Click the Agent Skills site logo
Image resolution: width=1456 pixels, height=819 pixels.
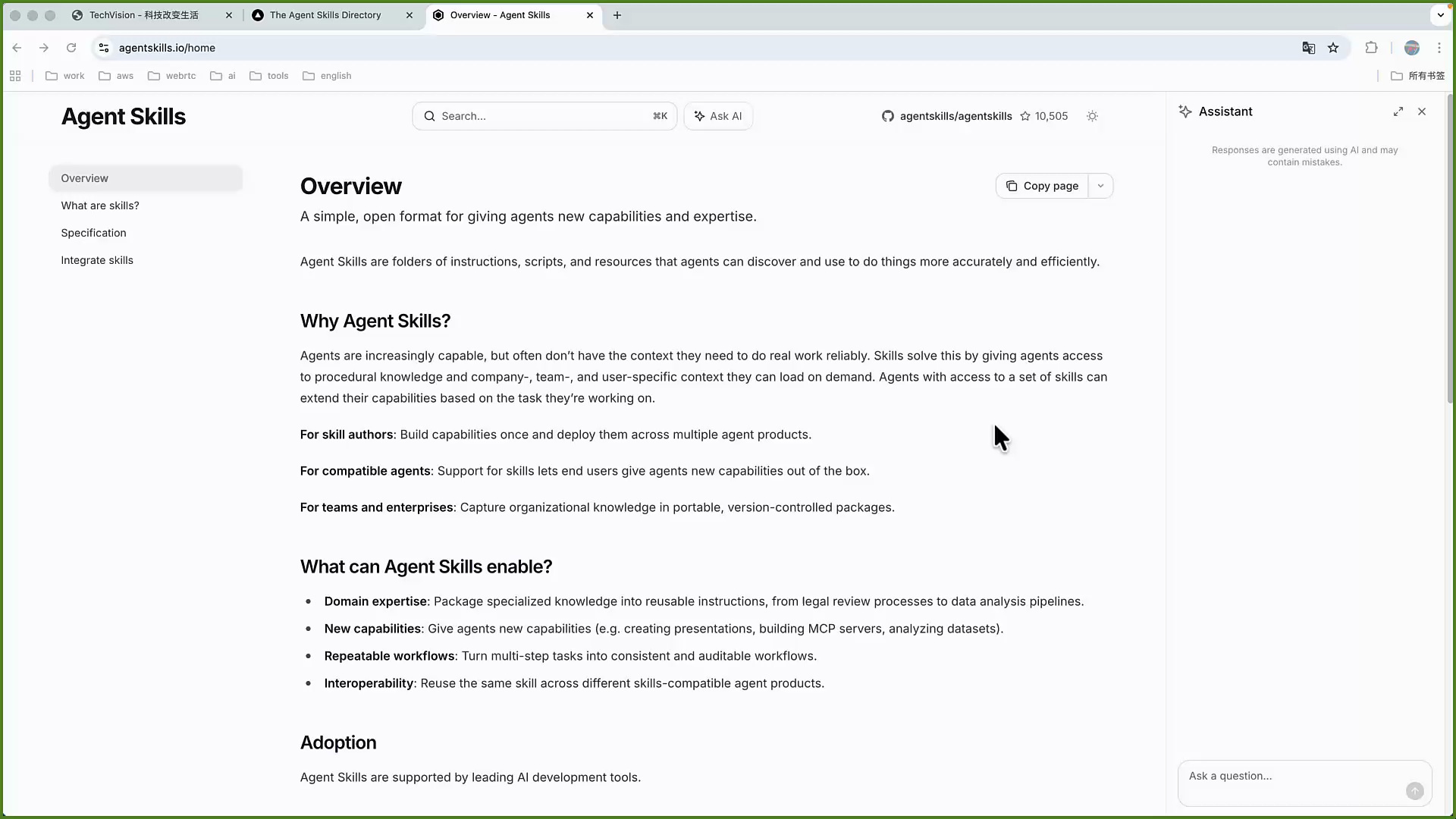[x=124, y=116]
